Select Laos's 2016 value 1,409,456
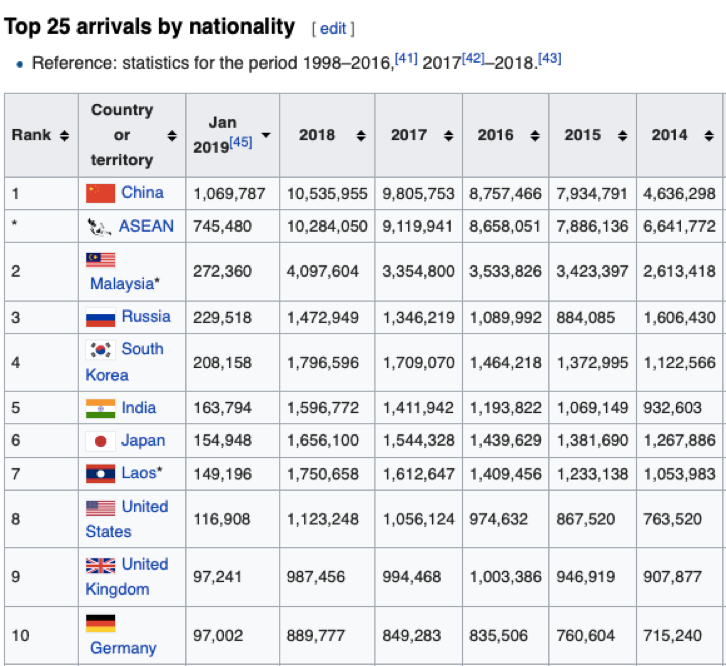The width and height of the screenshot is (726, 666). [x=506, y=474]
